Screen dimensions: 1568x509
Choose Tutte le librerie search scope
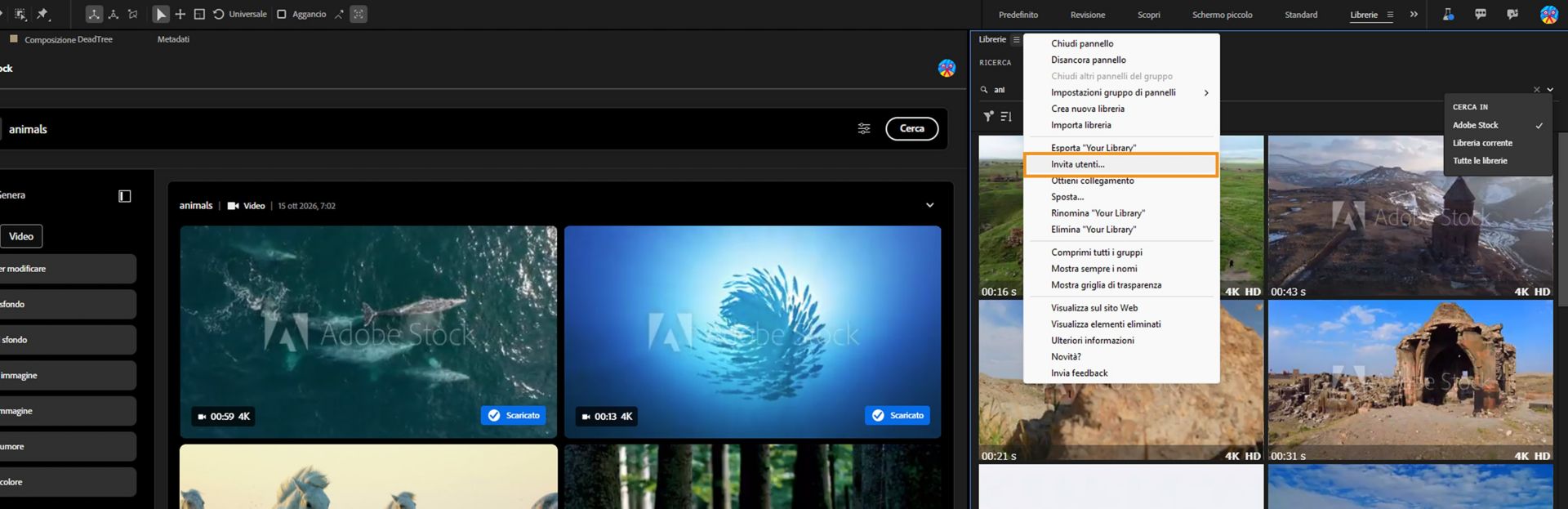click(x=1498, y=161)
